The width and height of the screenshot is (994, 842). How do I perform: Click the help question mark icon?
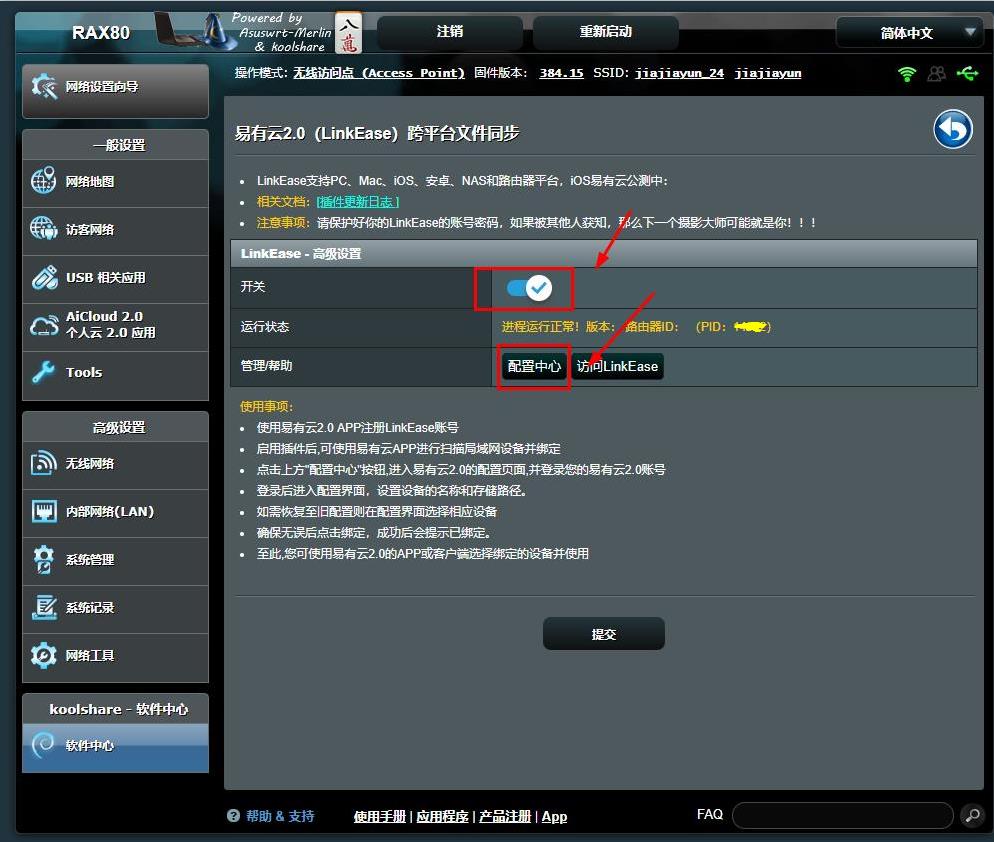[233, 816]
